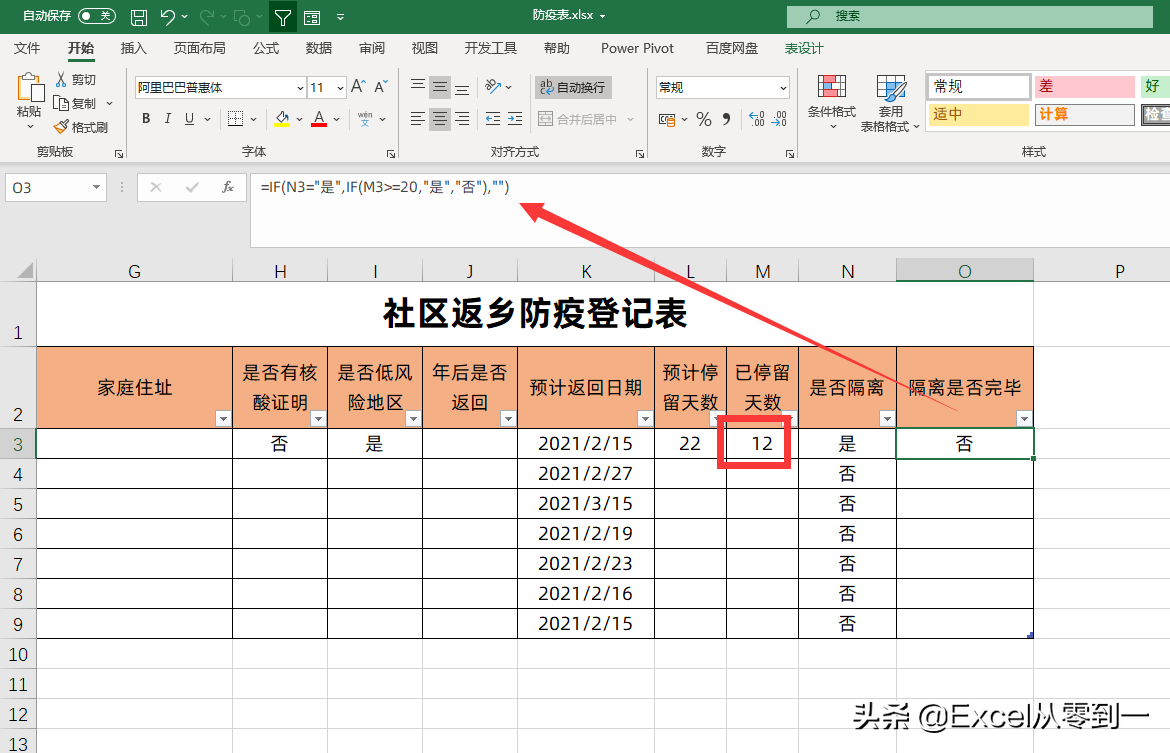
Task: Toggle center horizontal alignment
Action: 440,119
